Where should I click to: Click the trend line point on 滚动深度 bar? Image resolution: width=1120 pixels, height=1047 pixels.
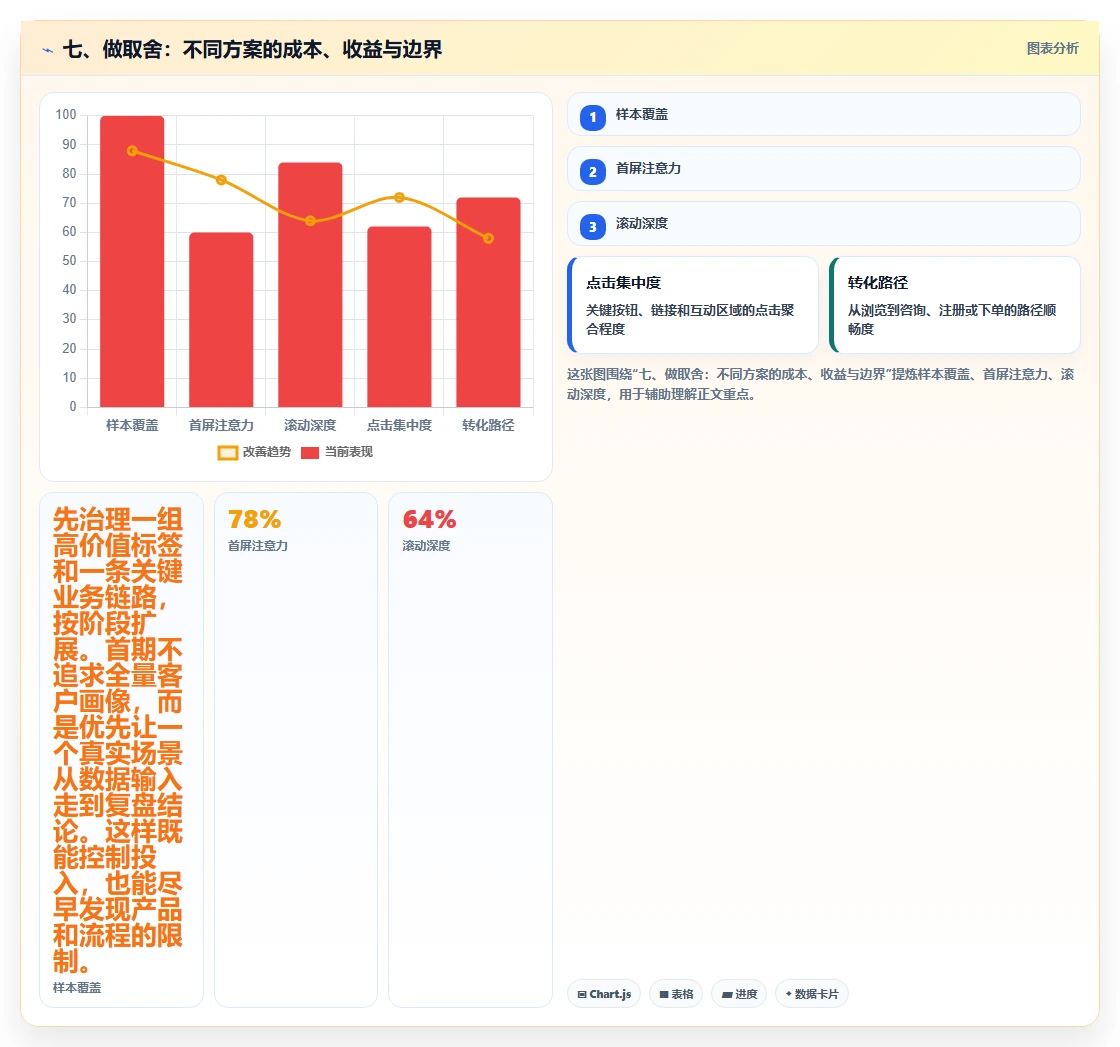pos(310,221)
